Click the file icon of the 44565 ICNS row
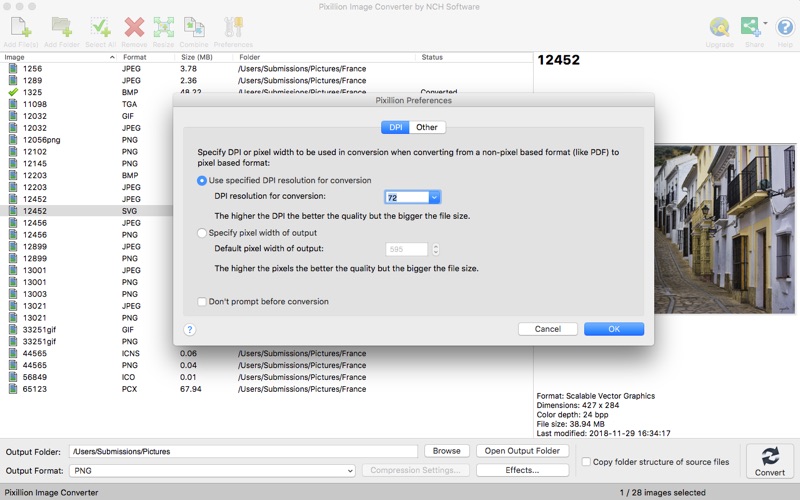800x500 pixels. point(13,353)
